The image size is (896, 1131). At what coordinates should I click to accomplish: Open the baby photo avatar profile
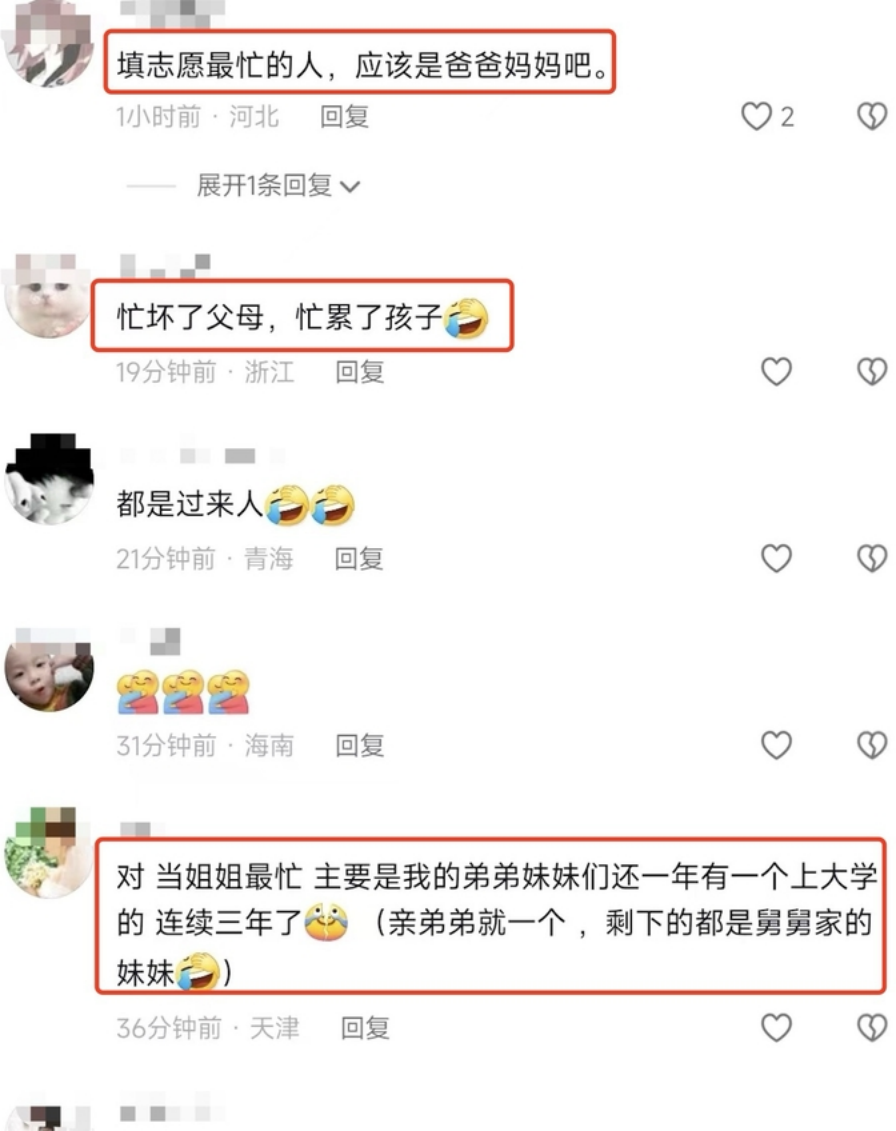click(49, 671)
